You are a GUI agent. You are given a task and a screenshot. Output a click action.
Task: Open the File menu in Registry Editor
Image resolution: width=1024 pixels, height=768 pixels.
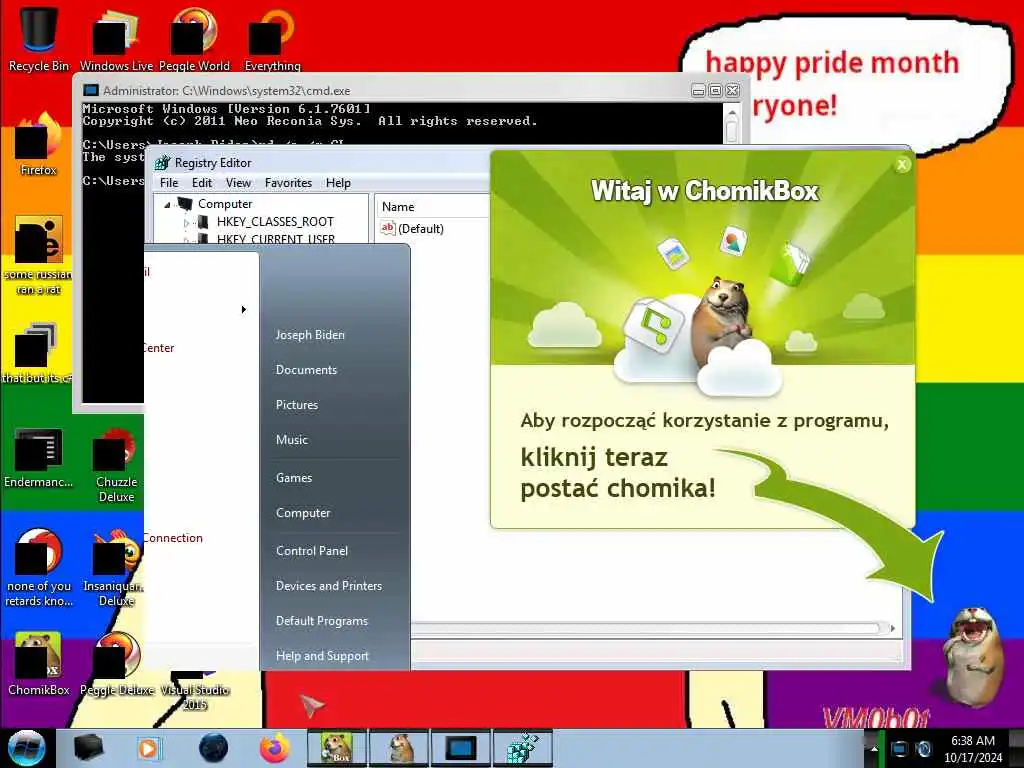[169, 183]
